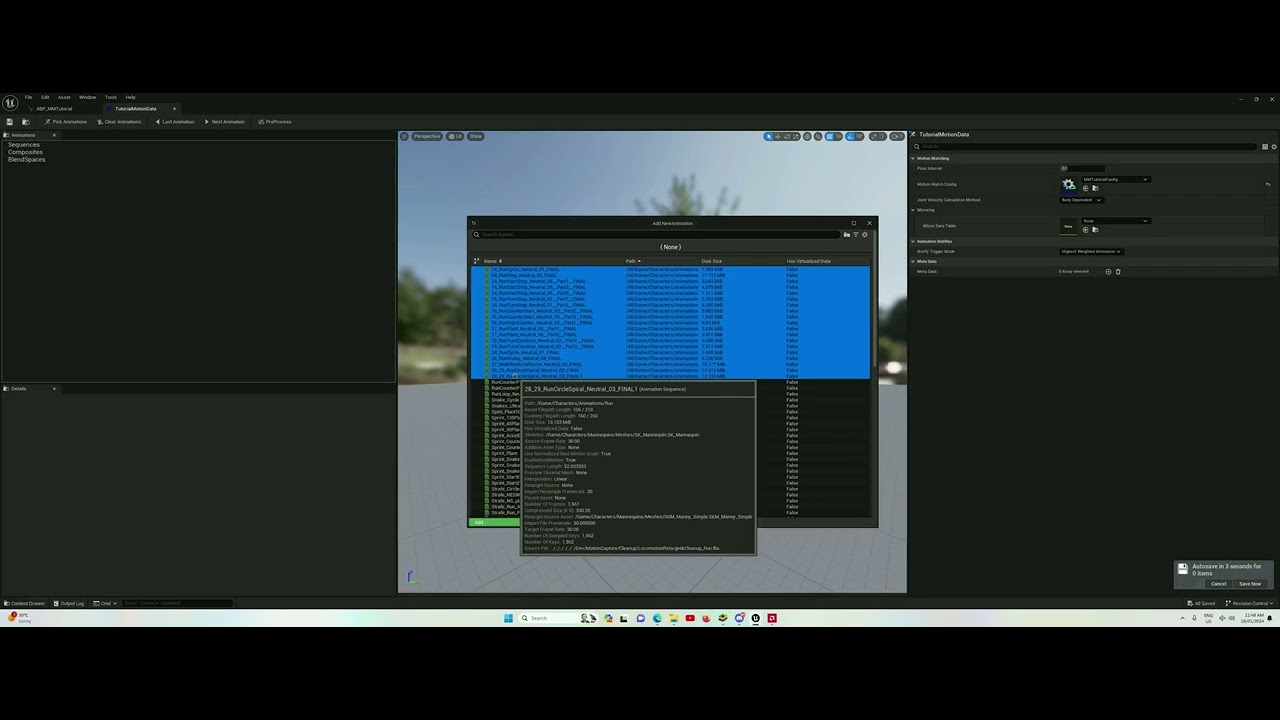This screenshot has width=1280, height=720.
Task: Activate the select mode cursor icon in viewport
Action: 769,136
